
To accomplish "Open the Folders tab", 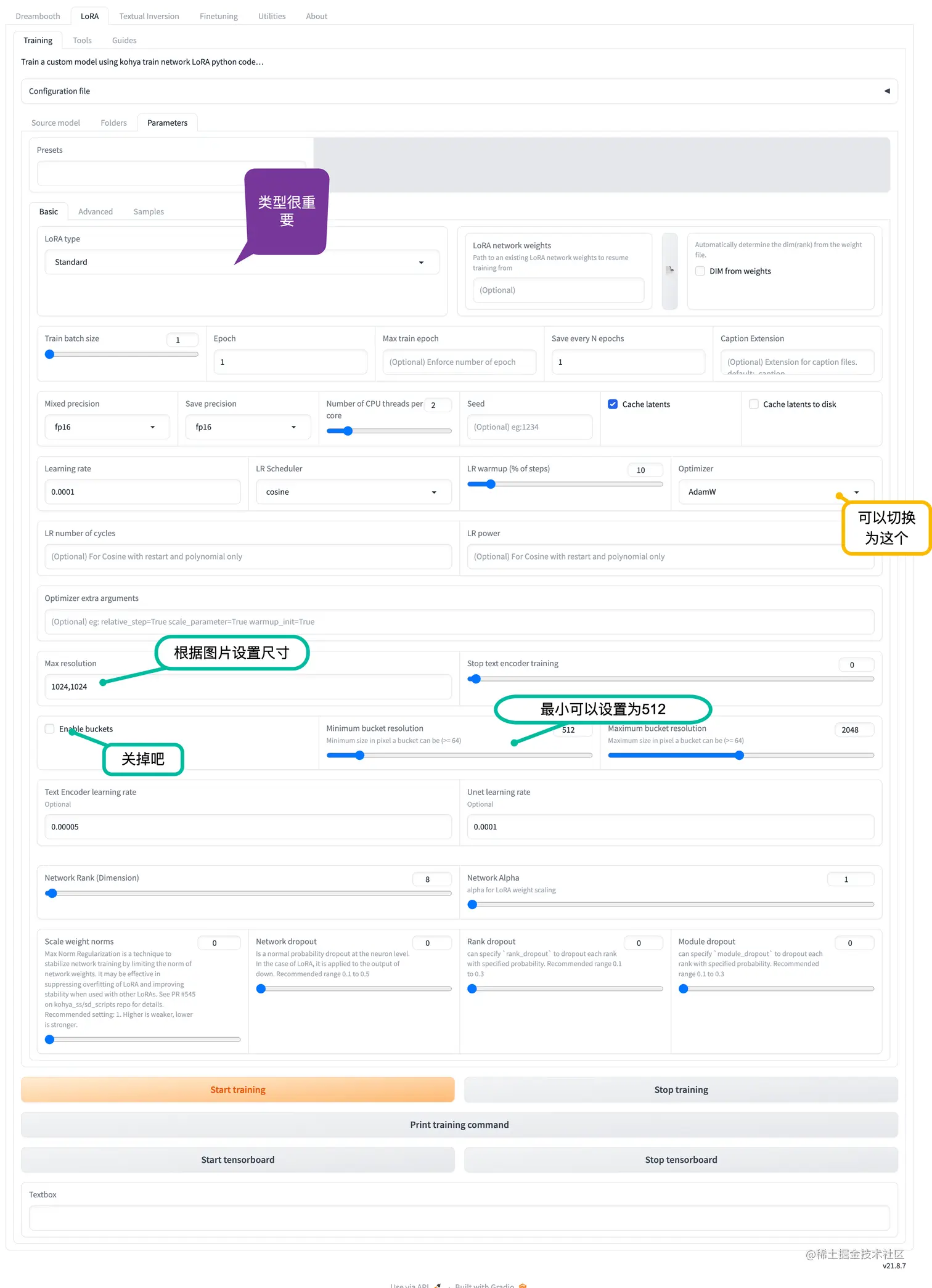I will (113, 123).
